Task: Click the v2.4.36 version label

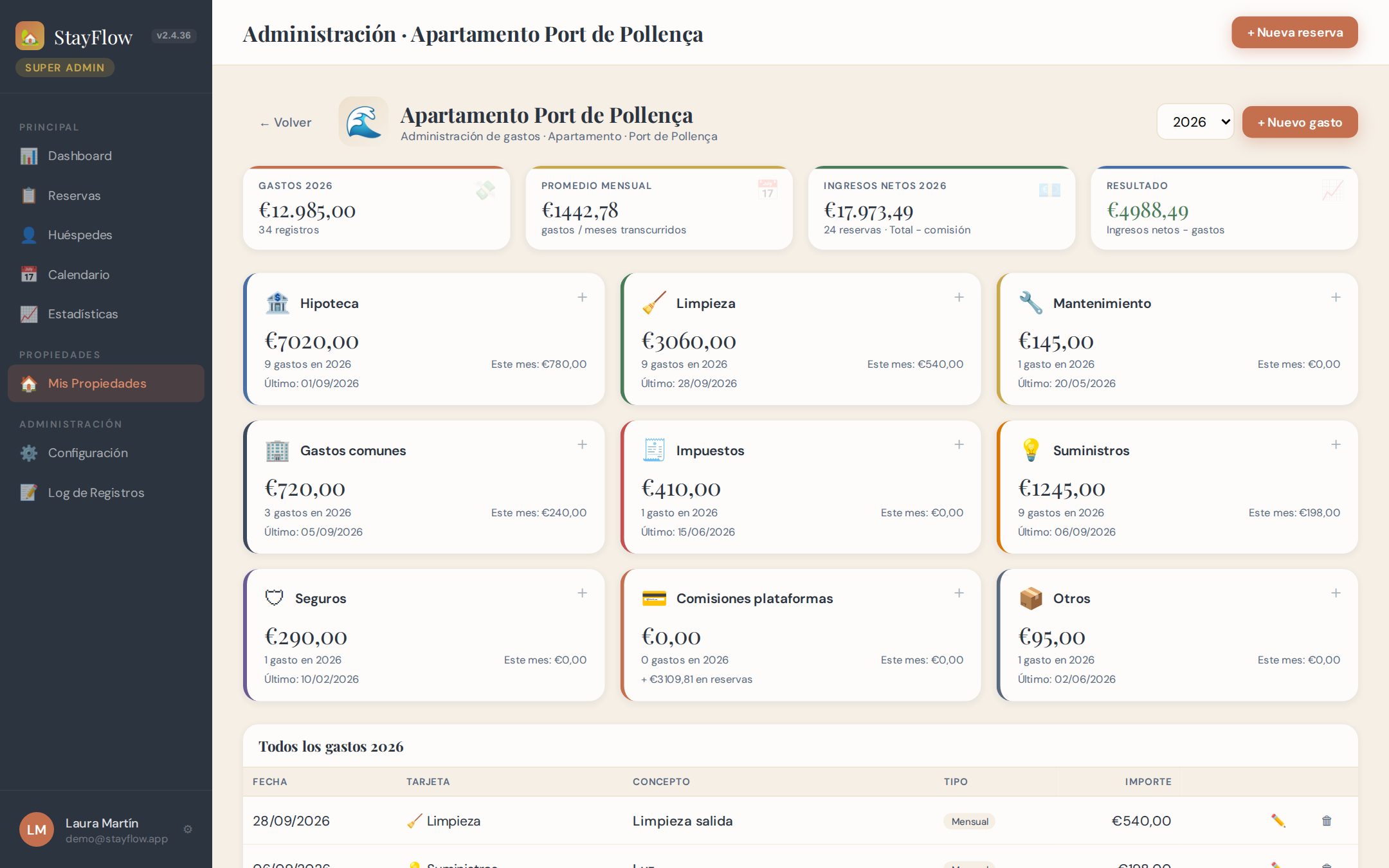Action: [x=174, y=35]
